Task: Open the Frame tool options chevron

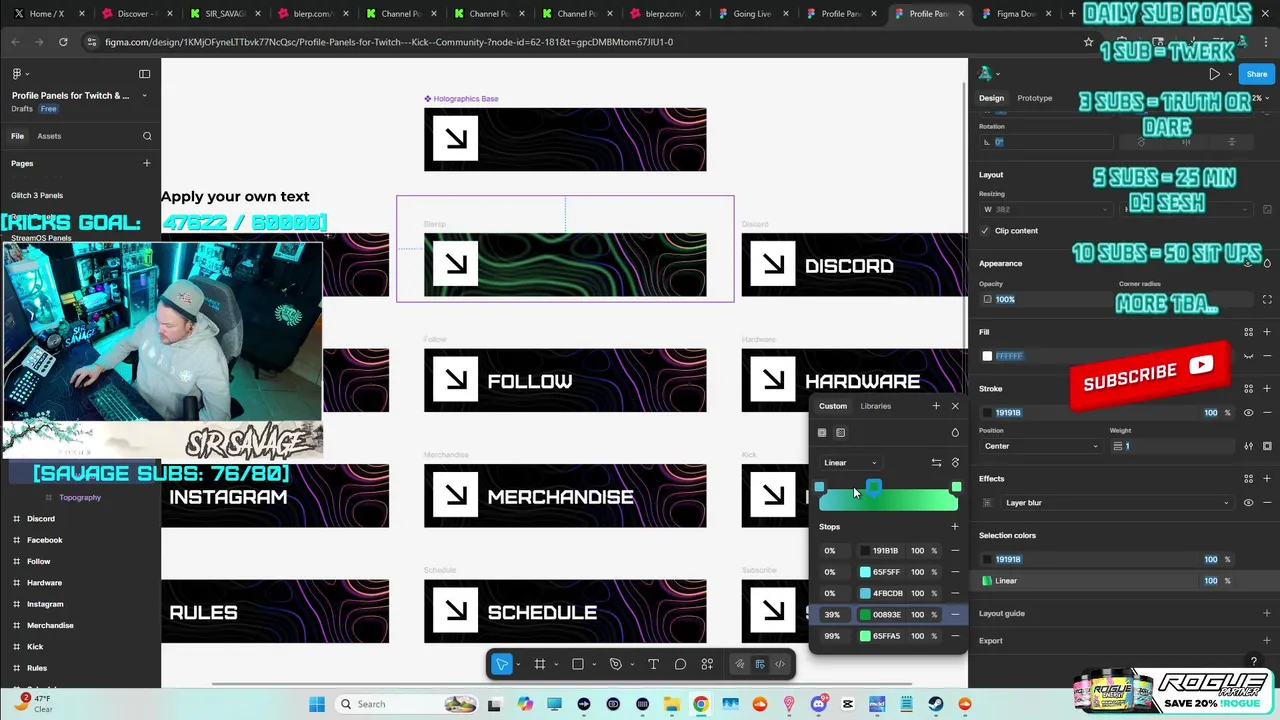Action: 555,665
